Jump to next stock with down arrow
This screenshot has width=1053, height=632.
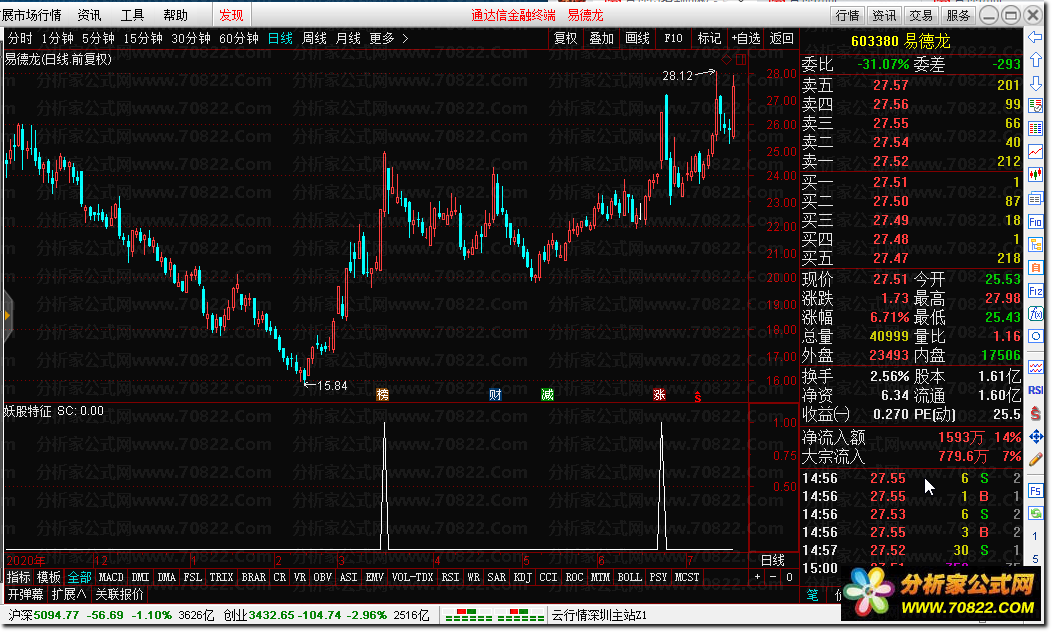(1036, 83)
